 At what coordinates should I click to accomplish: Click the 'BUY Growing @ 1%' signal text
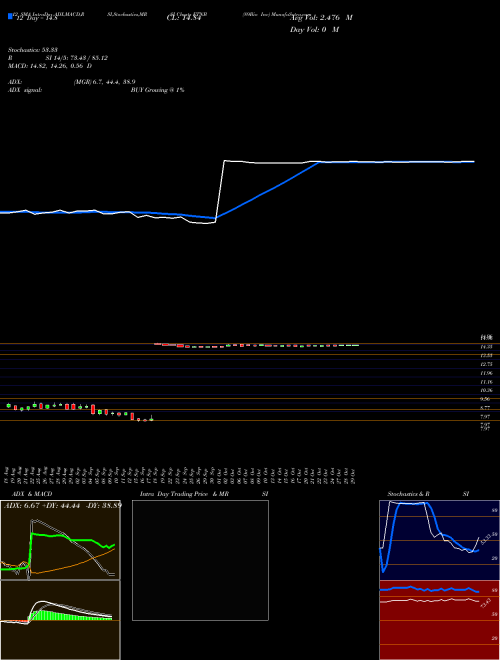(x=157, y=90)
